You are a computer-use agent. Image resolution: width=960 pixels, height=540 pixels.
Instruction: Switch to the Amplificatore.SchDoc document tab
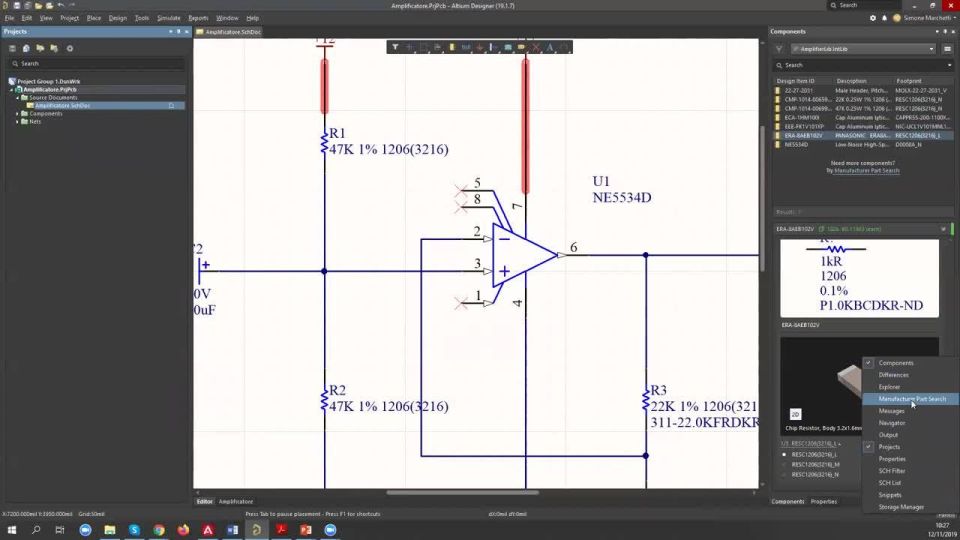(x=229, y=32)
